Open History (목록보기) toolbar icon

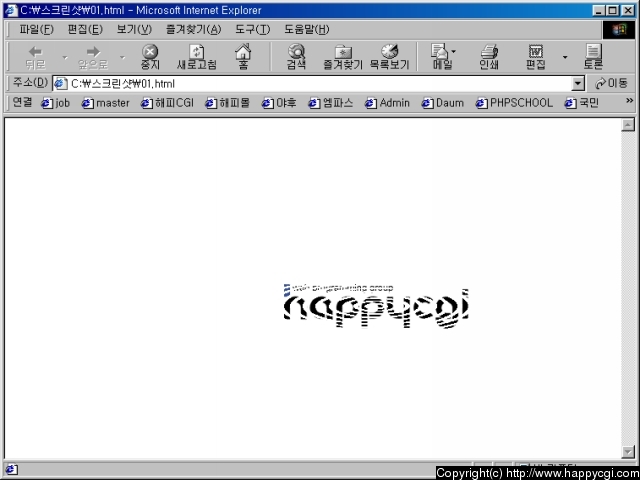tap(389, 57)
